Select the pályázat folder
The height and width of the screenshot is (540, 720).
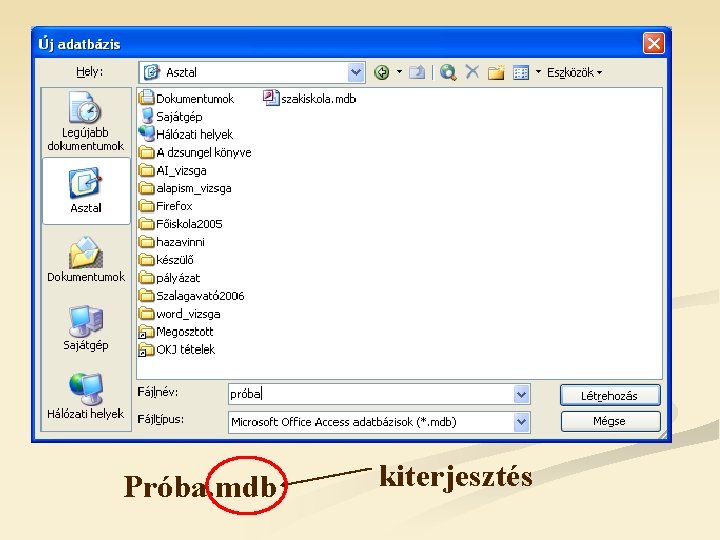coord(169,278)
